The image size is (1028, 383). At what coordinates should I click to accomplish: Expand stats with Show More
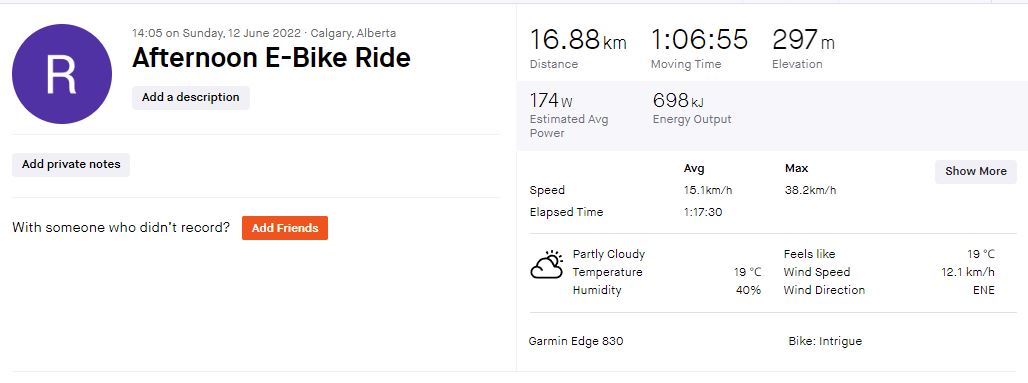(x=976, y=171)
